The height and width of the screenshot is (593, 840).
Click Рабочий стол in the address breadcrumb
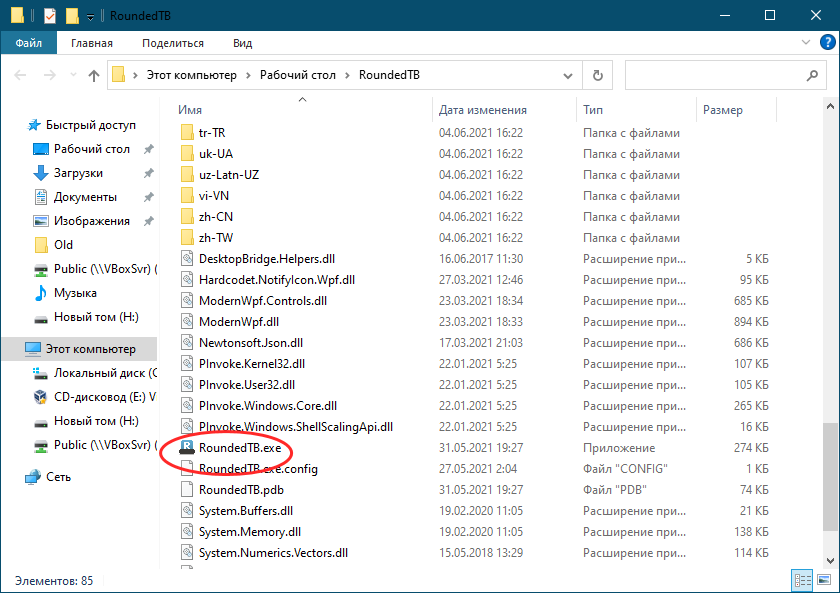click(x=297, y=75)
